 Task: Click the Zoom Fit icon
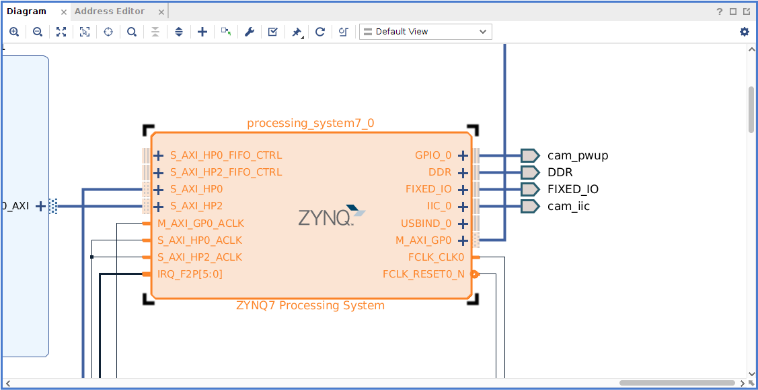pyautogui.click(x=61, y=32)
